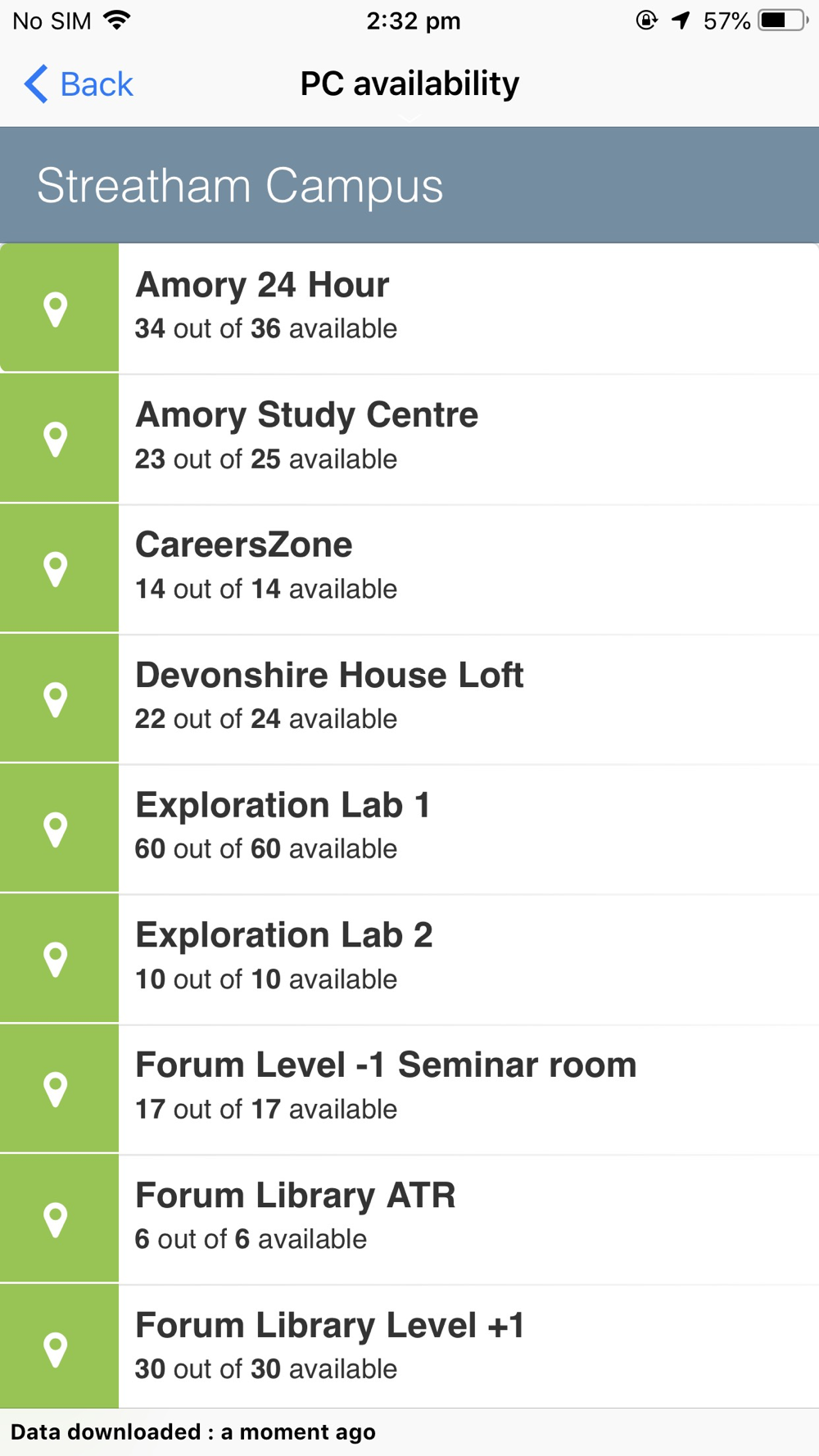
Task: Tap the Forum Level -1 Seminar room pin
Action: 56,1090
